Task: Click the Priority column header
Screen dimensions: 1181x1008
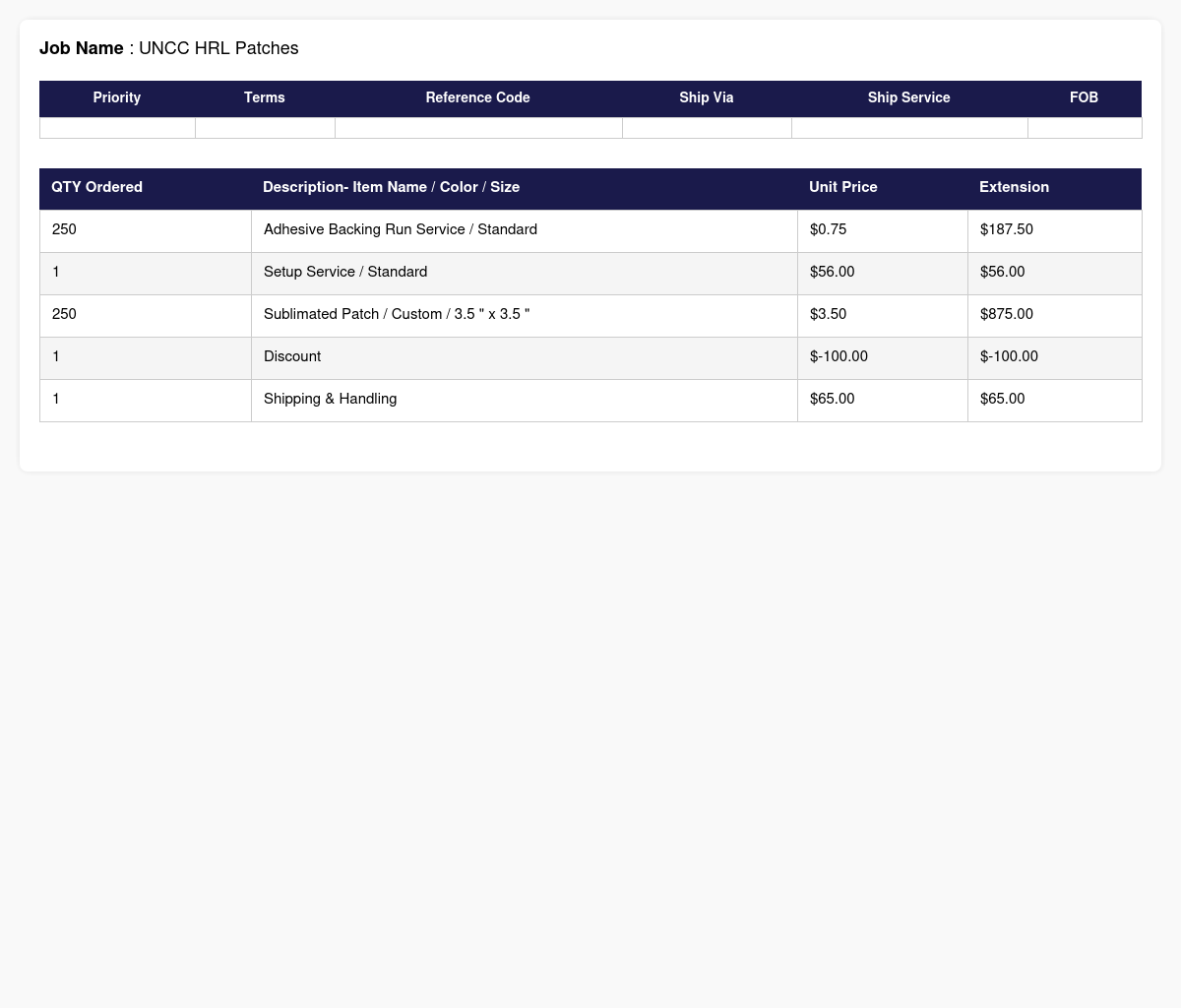Action: (117, 98)
